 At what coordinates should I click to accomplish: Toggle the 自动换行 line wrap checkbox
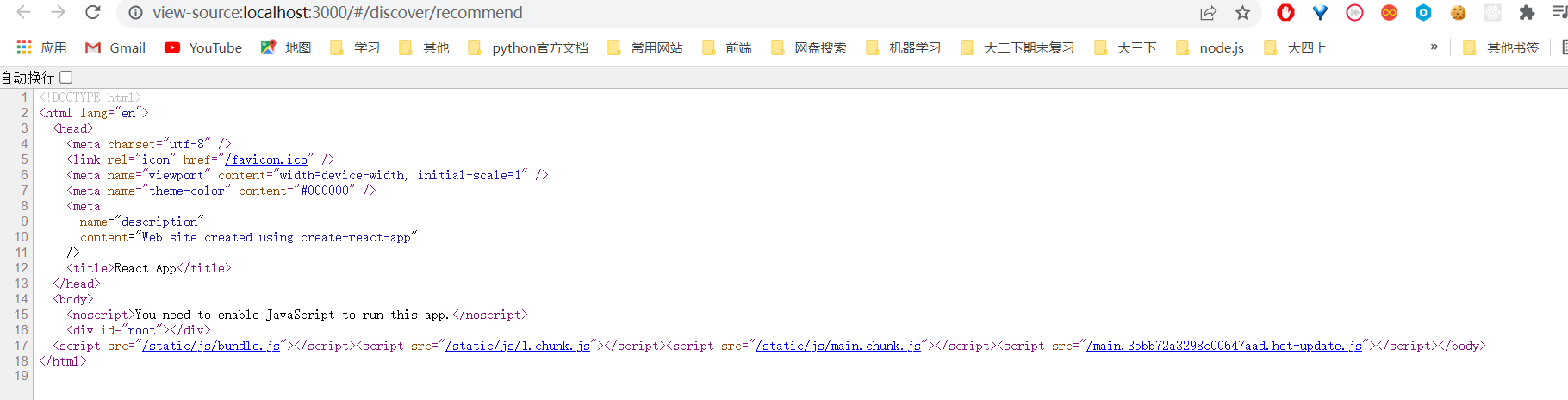coord(65,78)
